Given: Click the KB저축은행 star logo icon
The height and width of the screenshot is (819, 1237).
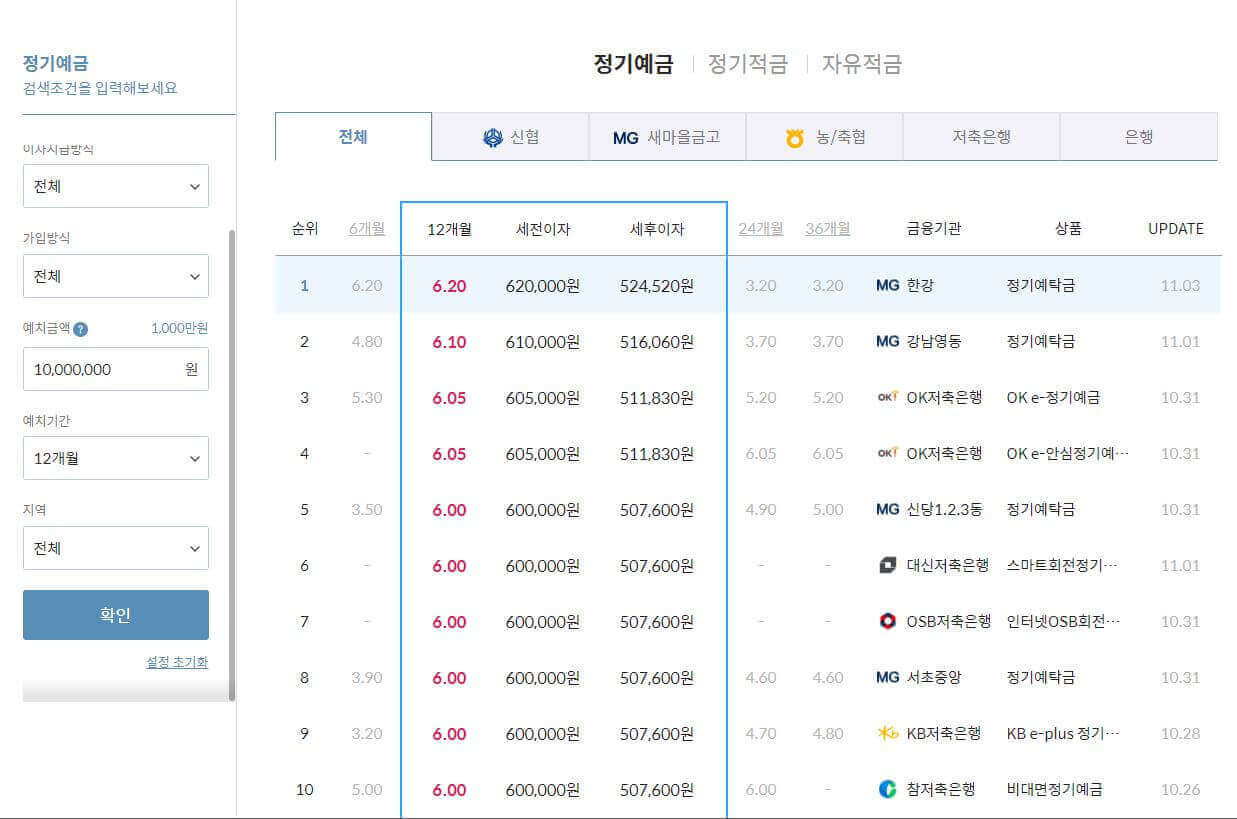Looking at the screenshot, I should click(x=886, y=733).
